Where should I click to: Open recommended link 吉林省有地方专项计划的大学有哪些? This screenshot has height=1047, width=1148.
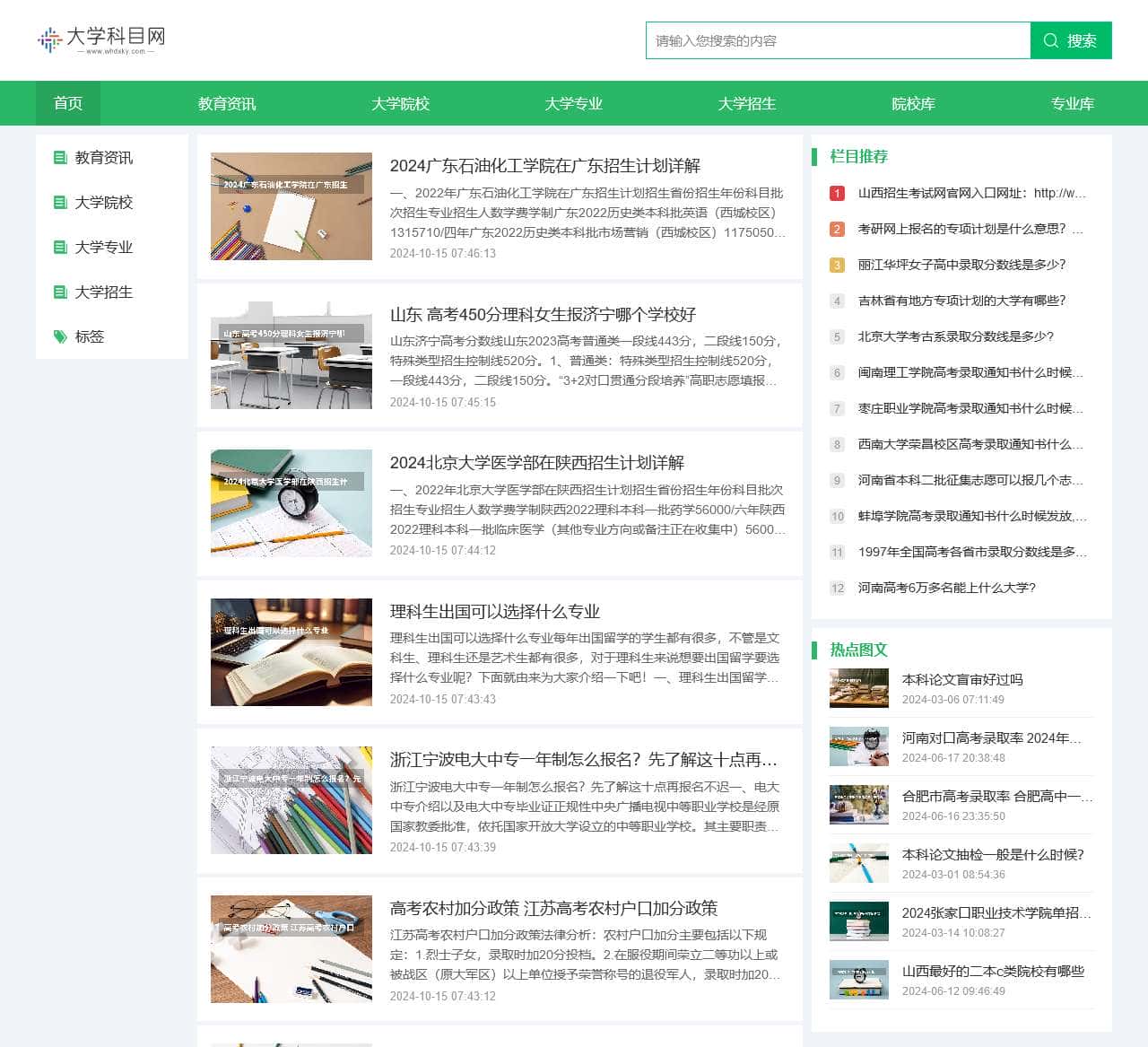[962, 301]
